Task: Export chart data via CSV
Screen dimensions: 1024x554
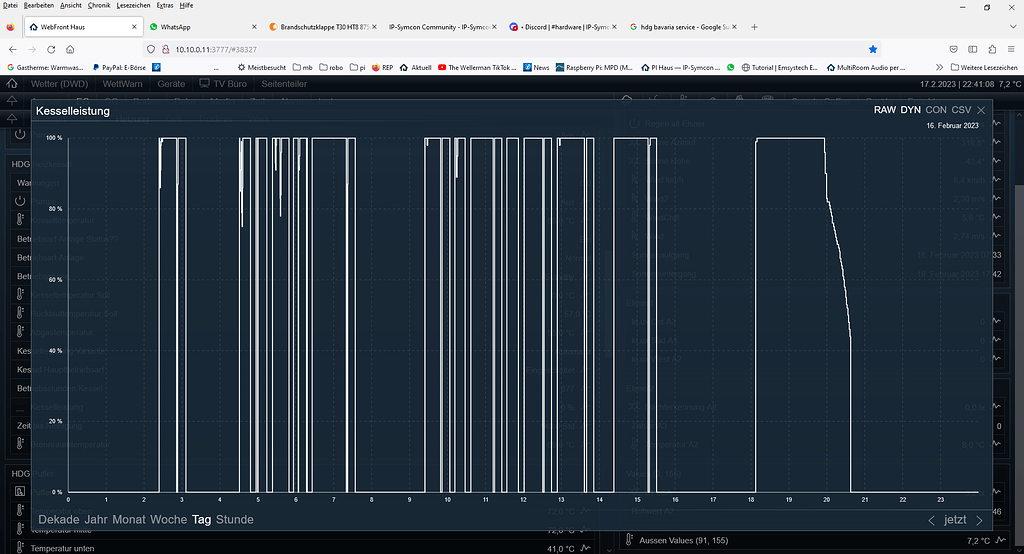Action: coord(961,110)
